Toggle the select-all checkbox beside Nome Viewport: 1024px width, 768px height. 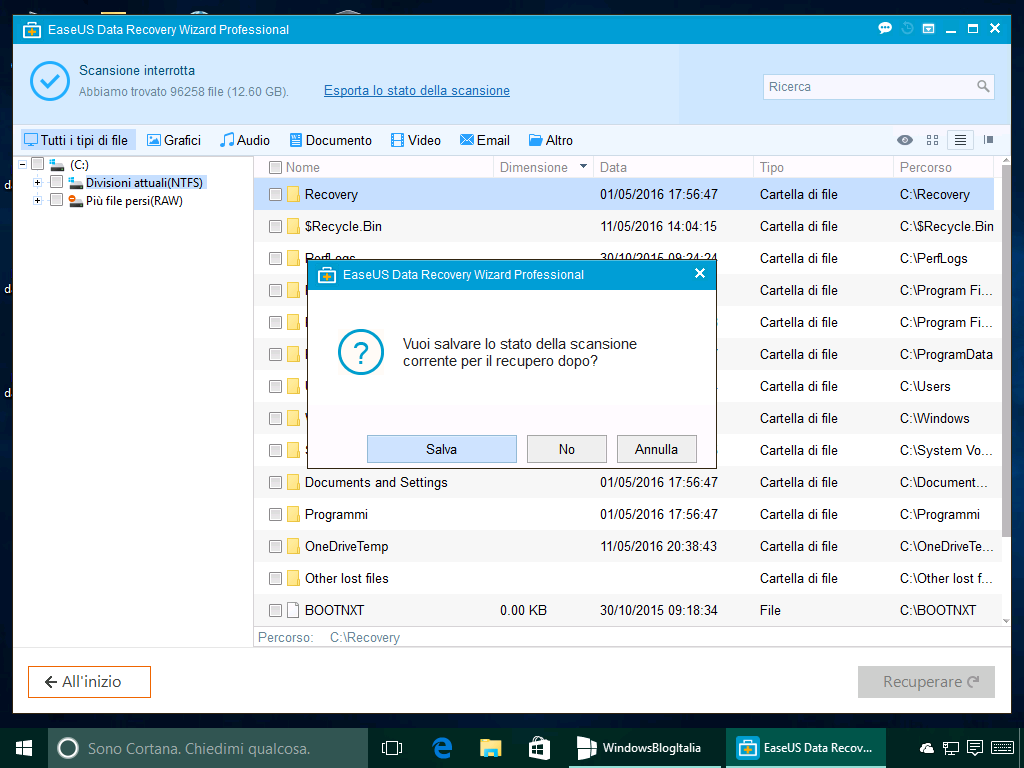tap(276, 168)
